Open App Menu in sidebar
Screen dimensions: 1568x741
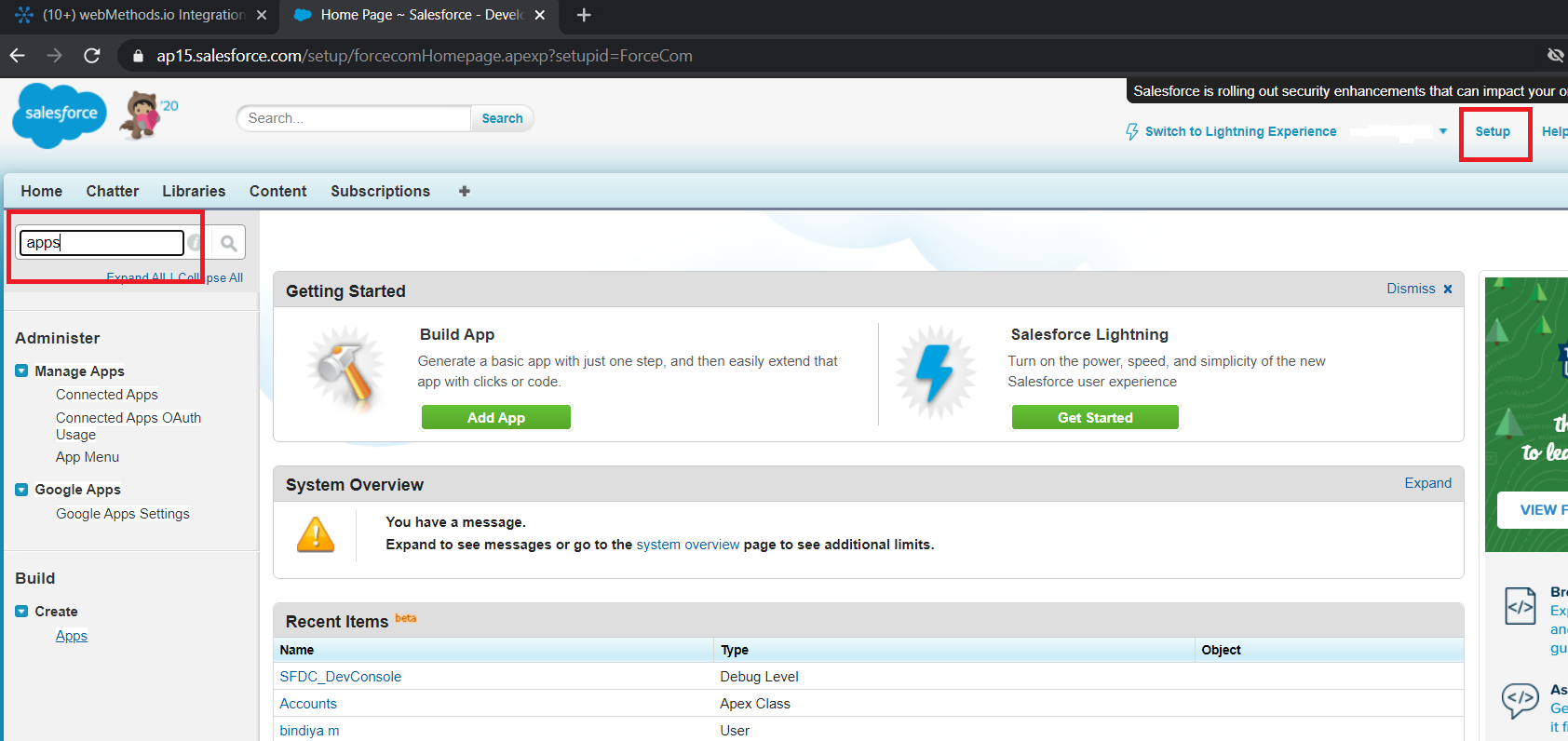point(88,457)
